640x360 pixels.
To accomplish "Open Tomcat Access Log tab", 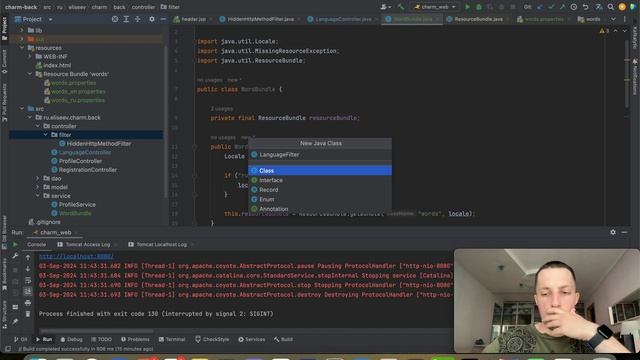I will (x=87, y=244).
